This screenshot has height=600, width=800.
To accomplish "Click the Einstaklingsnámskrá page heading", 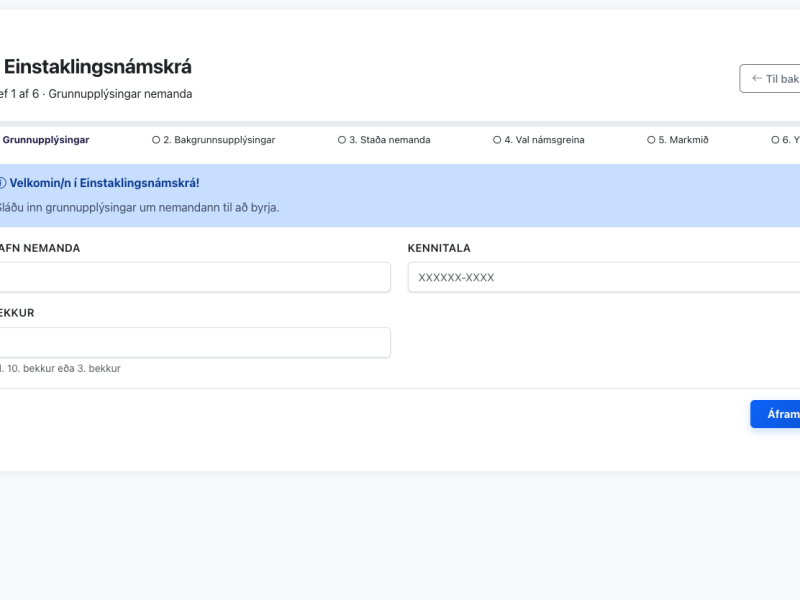I will tap(100, 69).
